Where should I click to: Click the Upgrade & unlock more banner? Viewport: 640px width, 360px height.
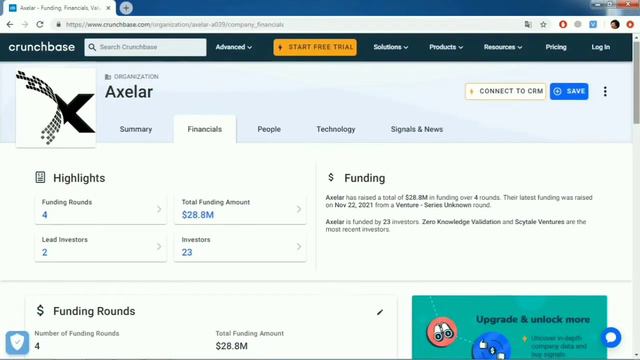[x=509, y=327]
